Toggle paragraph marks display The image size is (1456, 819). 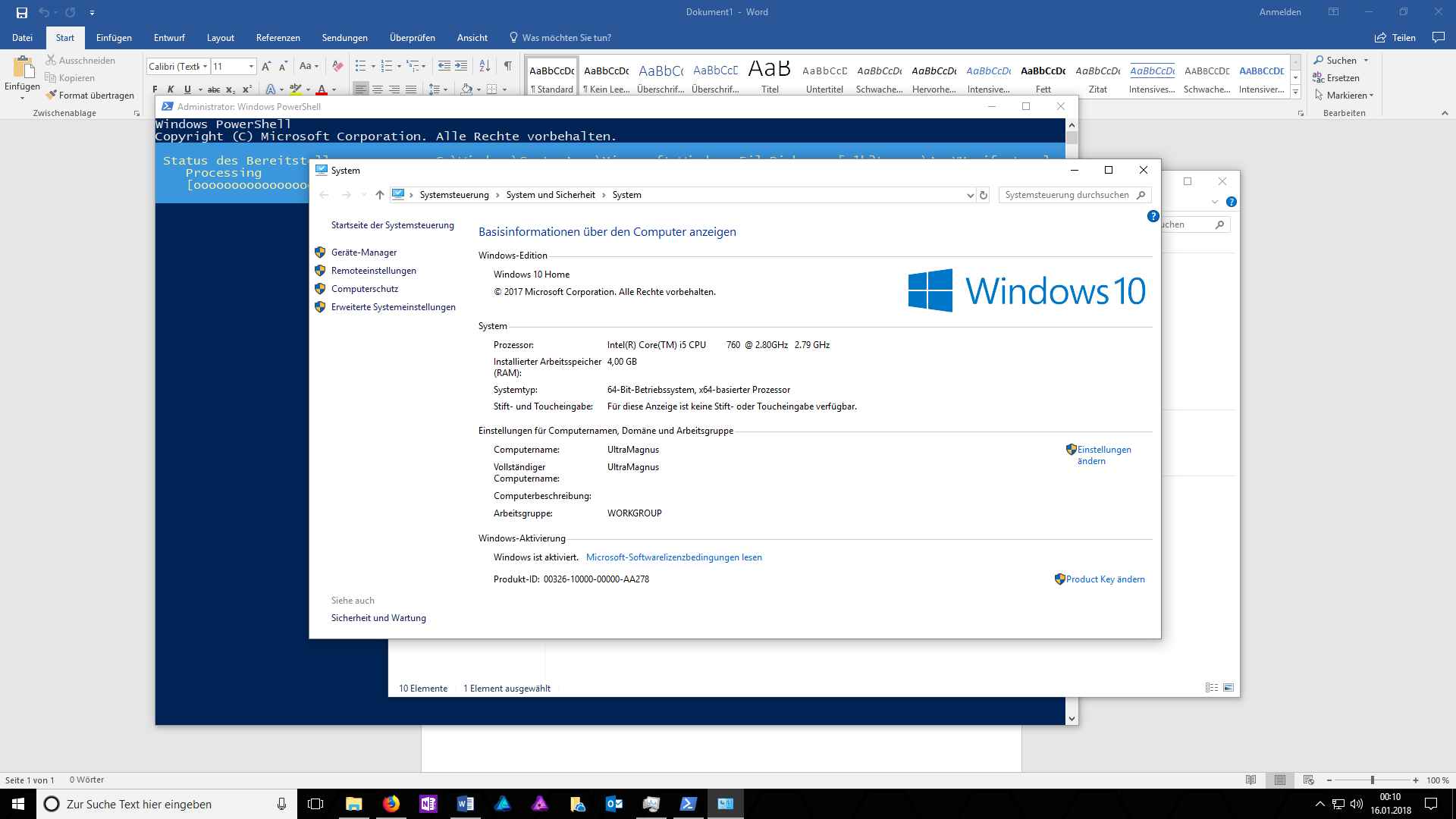(x=507, y=66)
